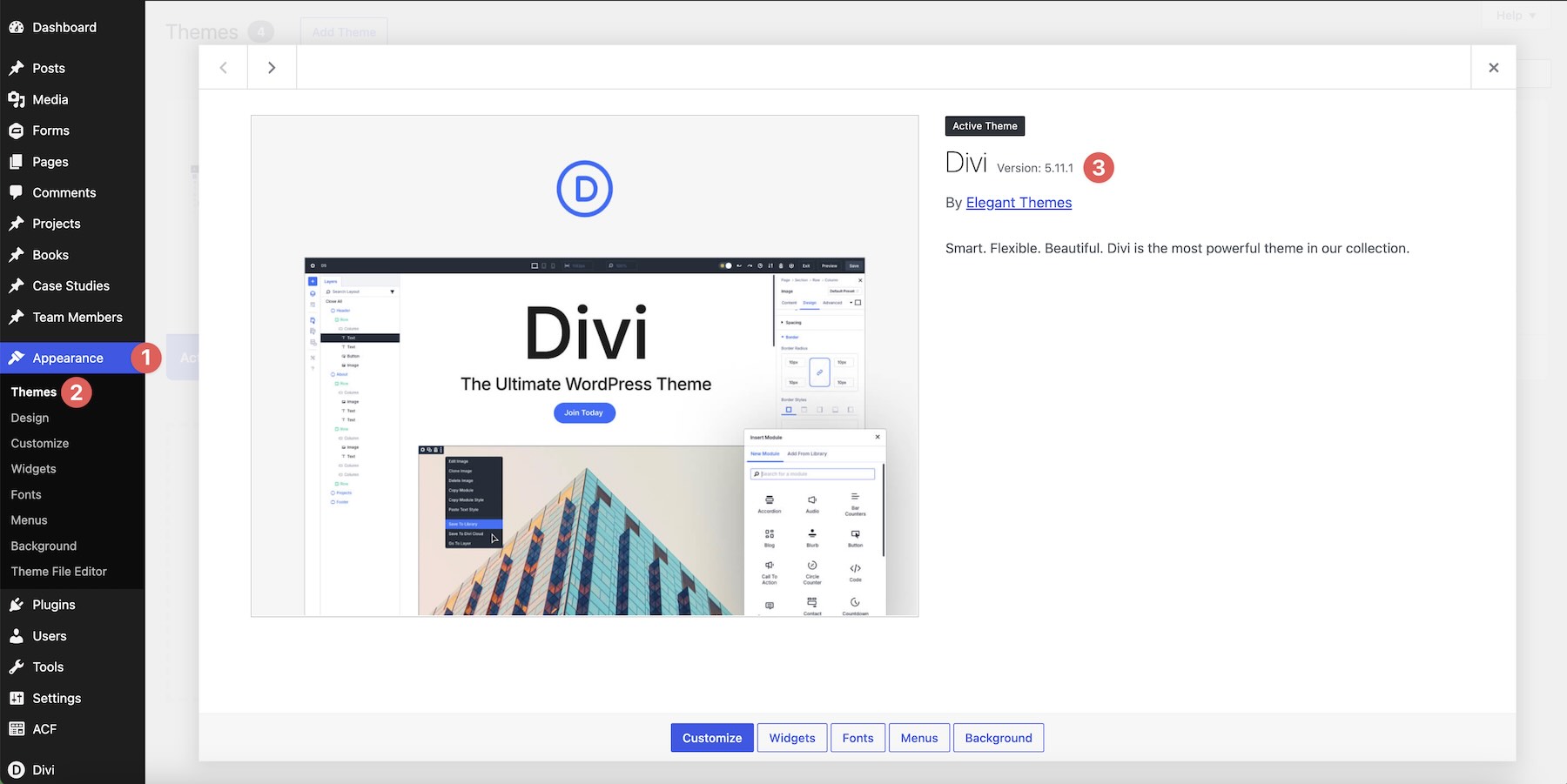
Task: Click the Tools wrench icon
Action: [16, 667]
